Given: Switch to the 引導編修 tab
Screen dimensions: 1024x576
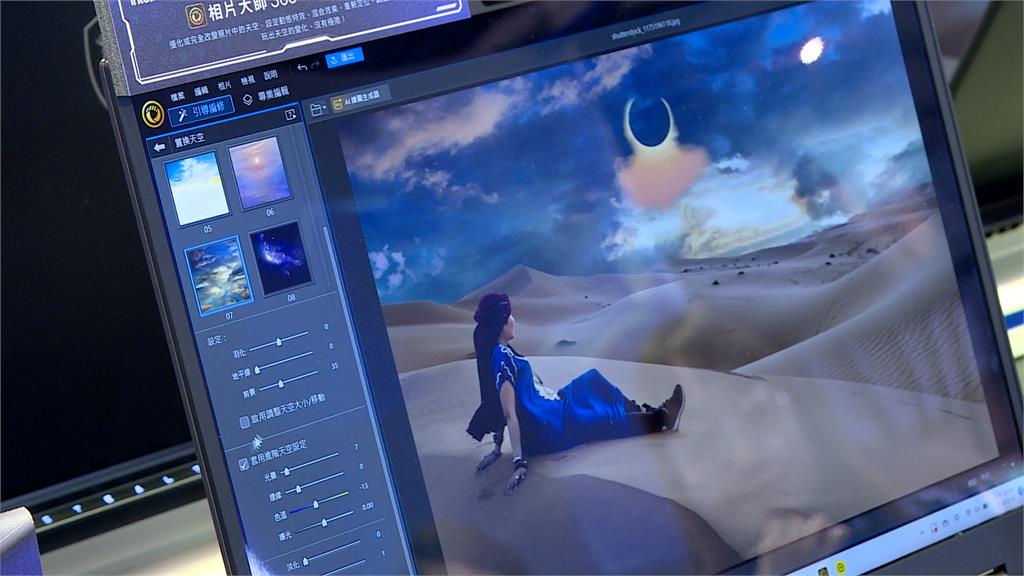Looking at the screenshot, I should (x=201, y=111).
